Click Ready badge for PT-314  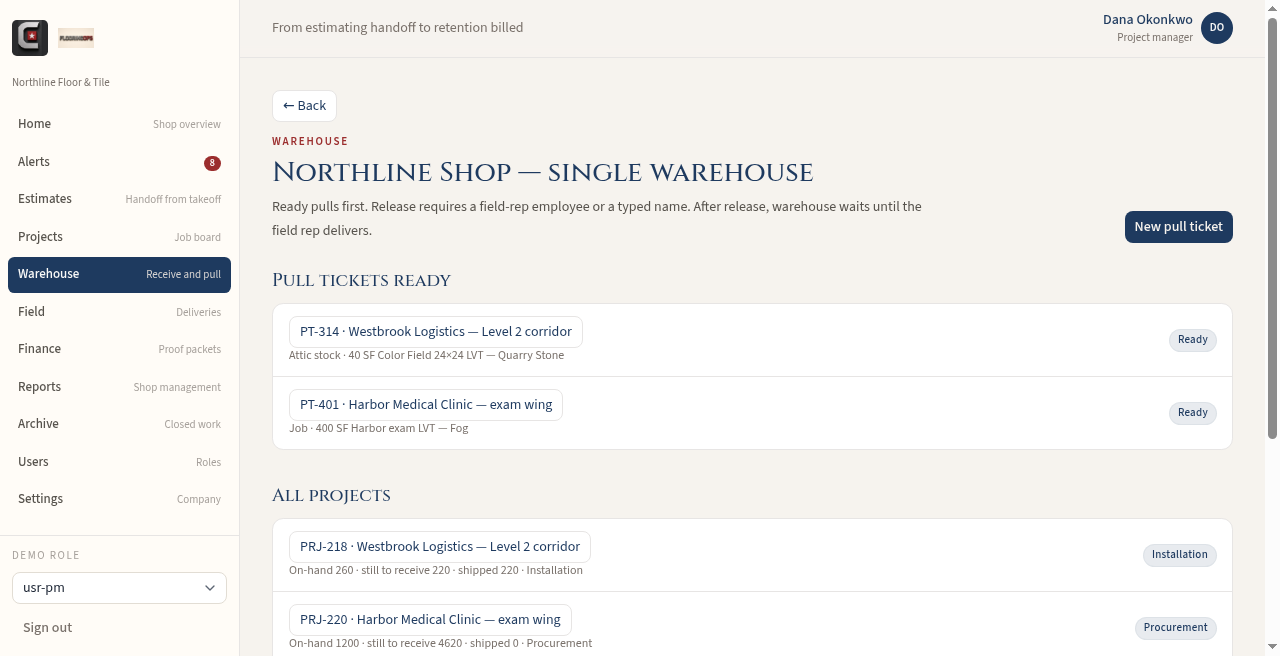pyautogui.click(x=1193, y=340)
